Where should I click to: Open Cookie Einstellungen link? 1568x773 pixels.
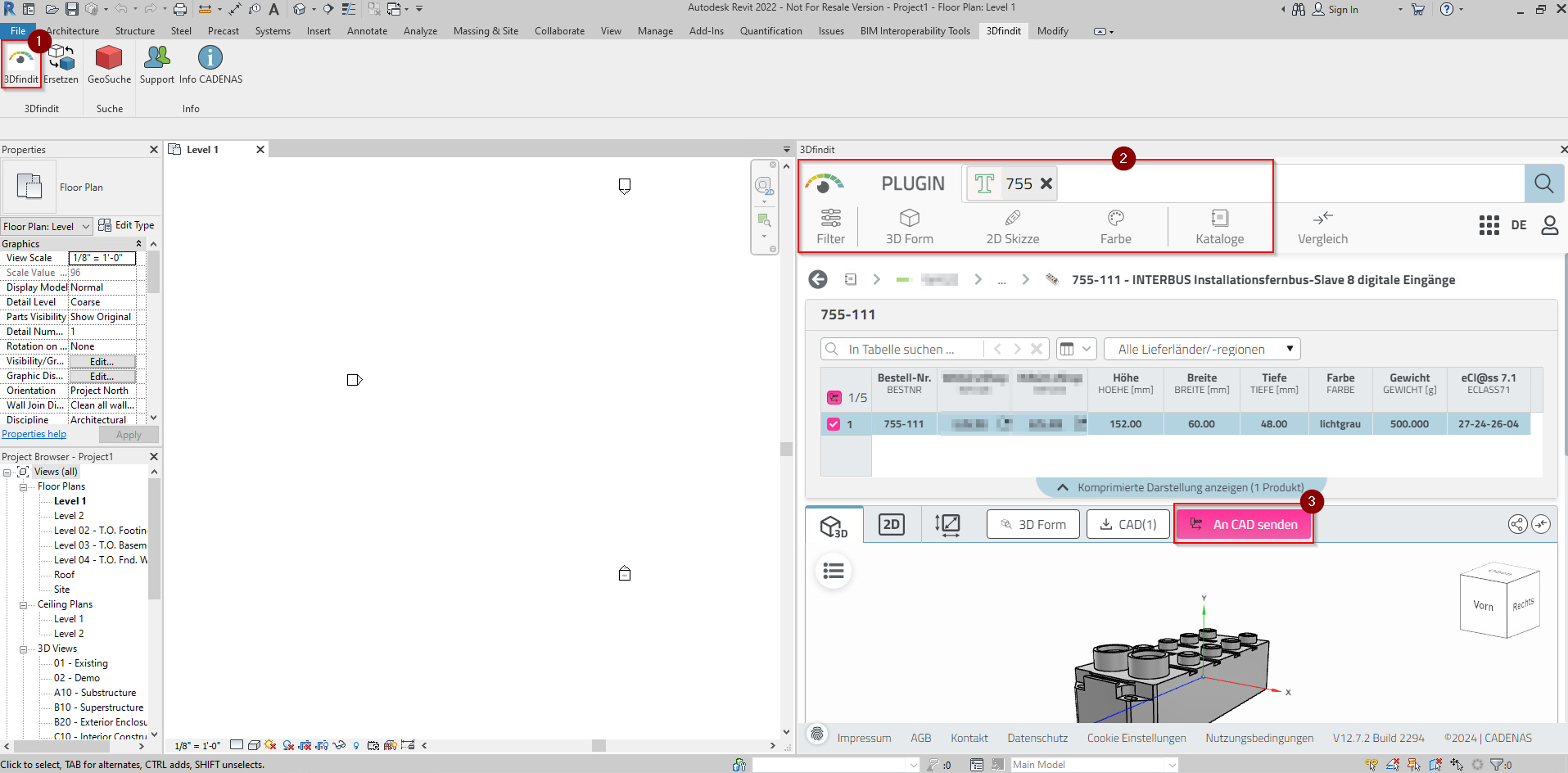(x=1136, y=738)
